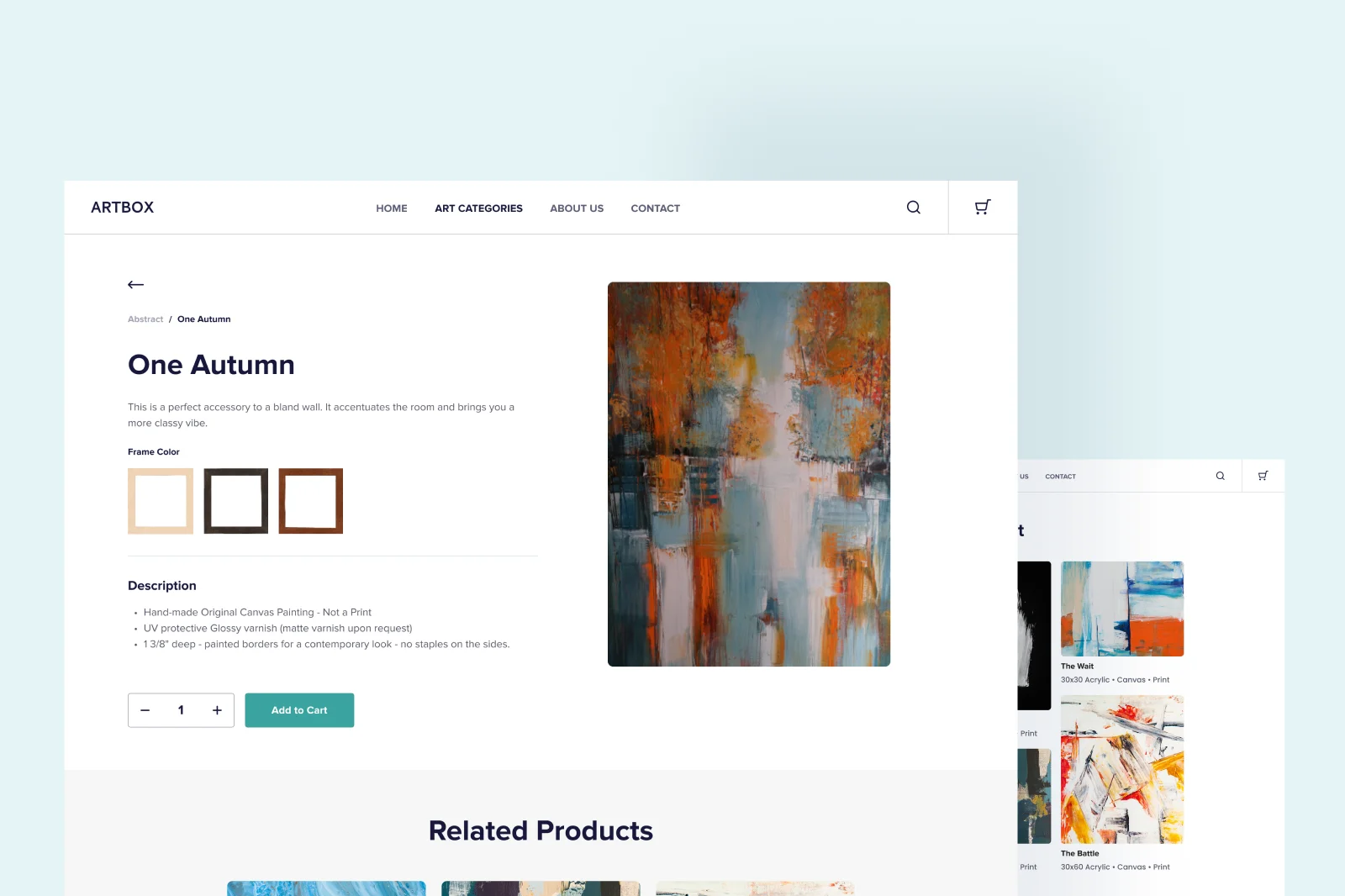Click the Add to Cart button
Screen dimensions: 1345x896
click(299, 710)
